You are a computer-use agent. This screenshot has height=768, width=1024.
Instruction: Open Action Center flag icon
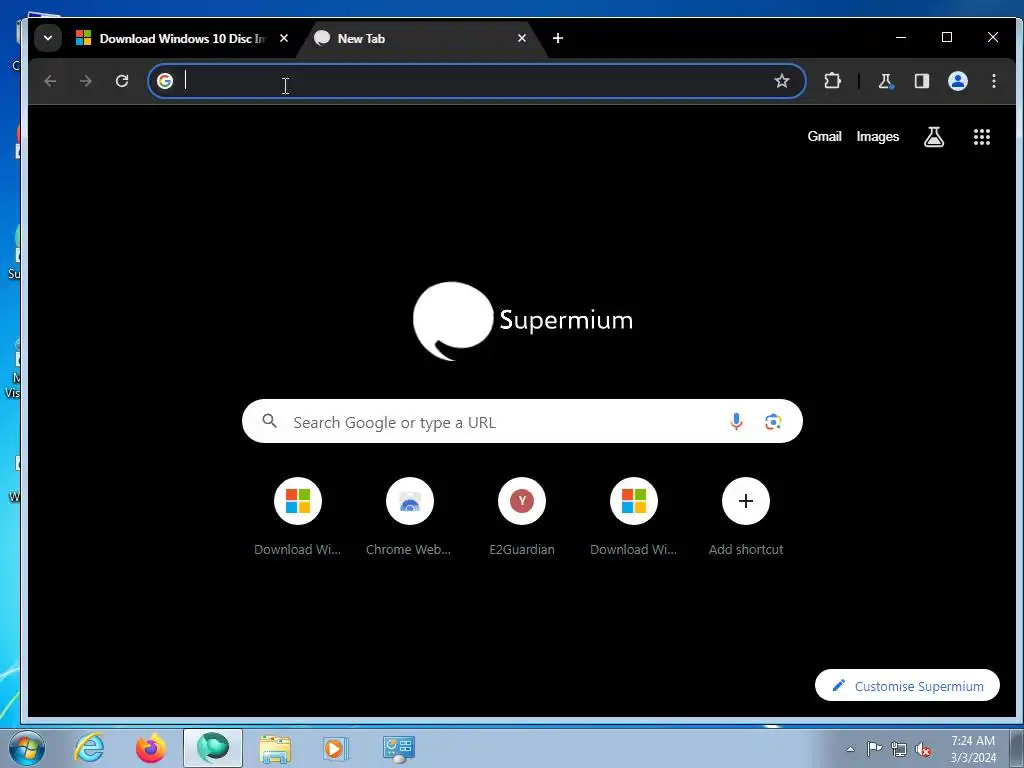pos(874,749)
